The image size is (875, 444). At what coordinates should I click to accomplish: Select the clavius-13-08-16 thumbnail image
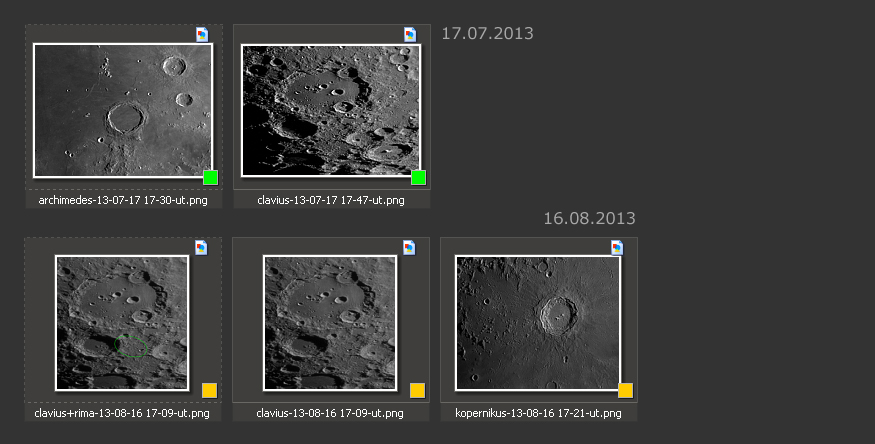[330, 322]
